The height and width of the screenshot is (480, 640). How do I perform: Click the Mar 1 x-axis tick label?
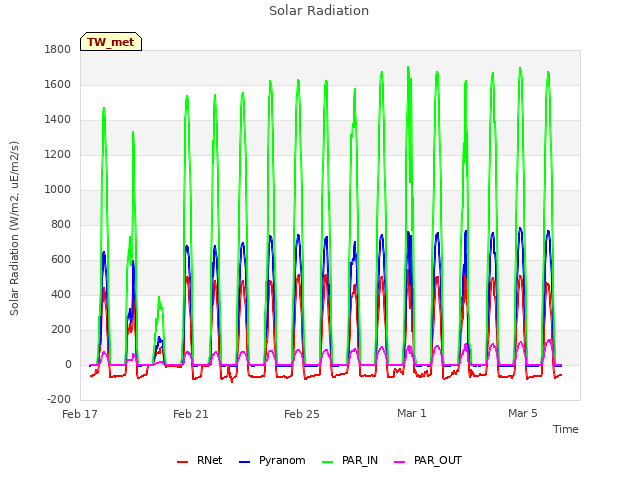[x=412, y=413]
